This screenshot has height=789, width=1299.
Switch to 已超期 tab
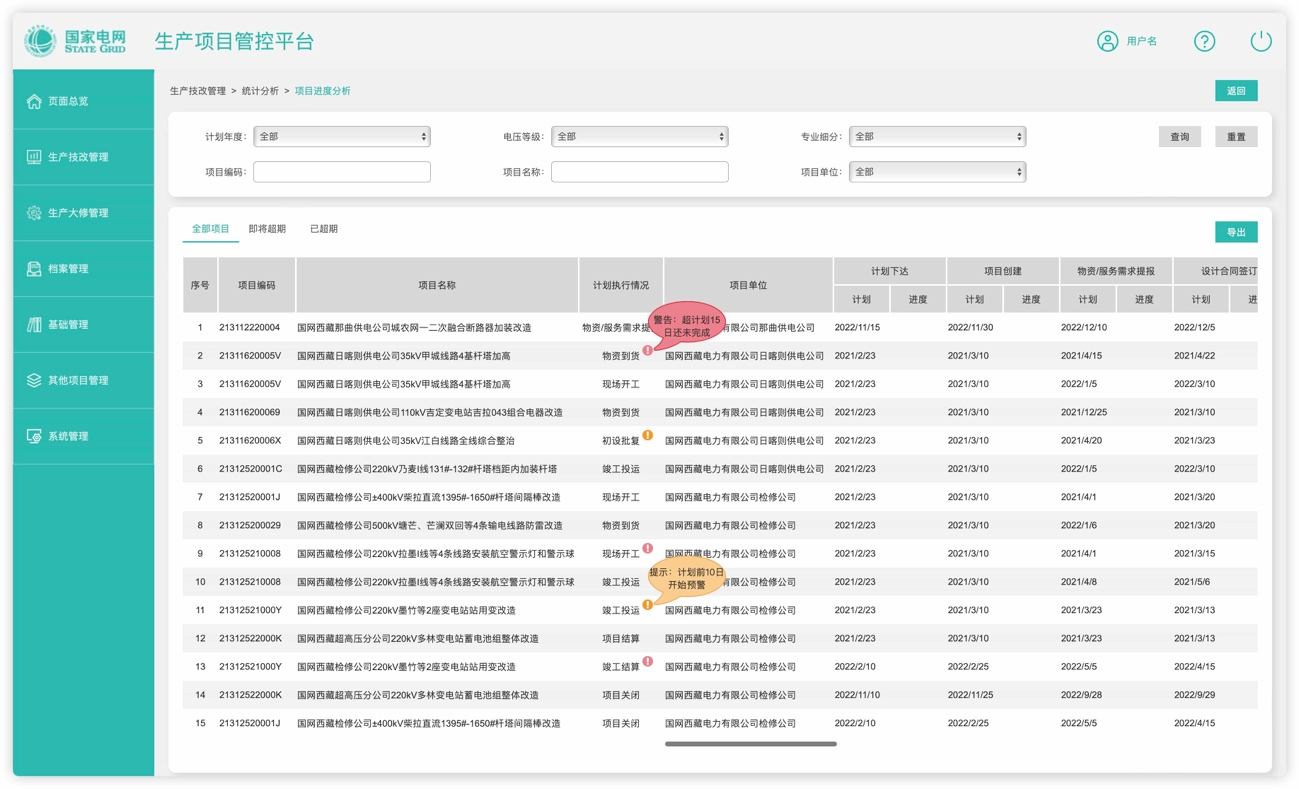(x=324, y=229)
